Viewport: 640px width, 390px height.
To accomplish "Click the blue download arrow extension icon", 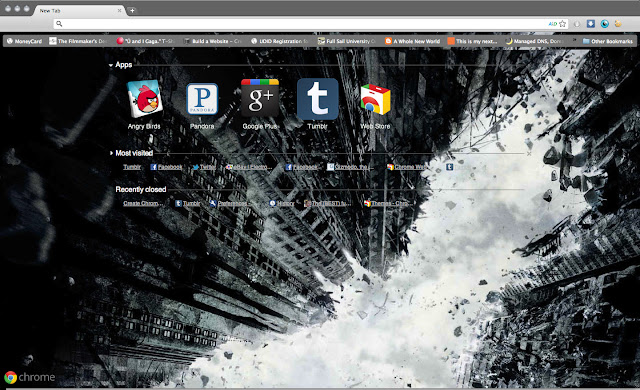I will pos(591,24).
